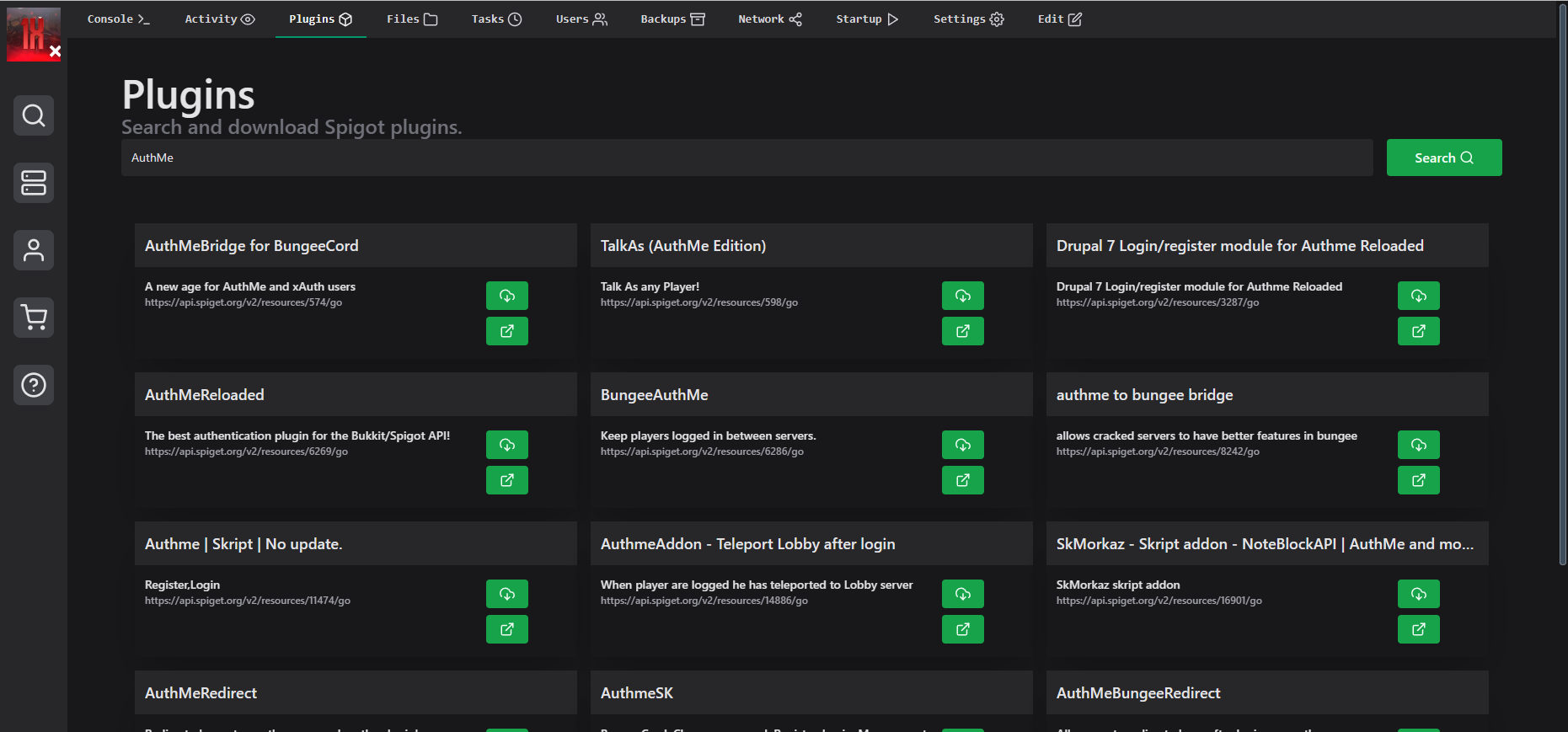Click spiget URL for resource 598
Screen dimensions: 1568x732
pos(699,302)
